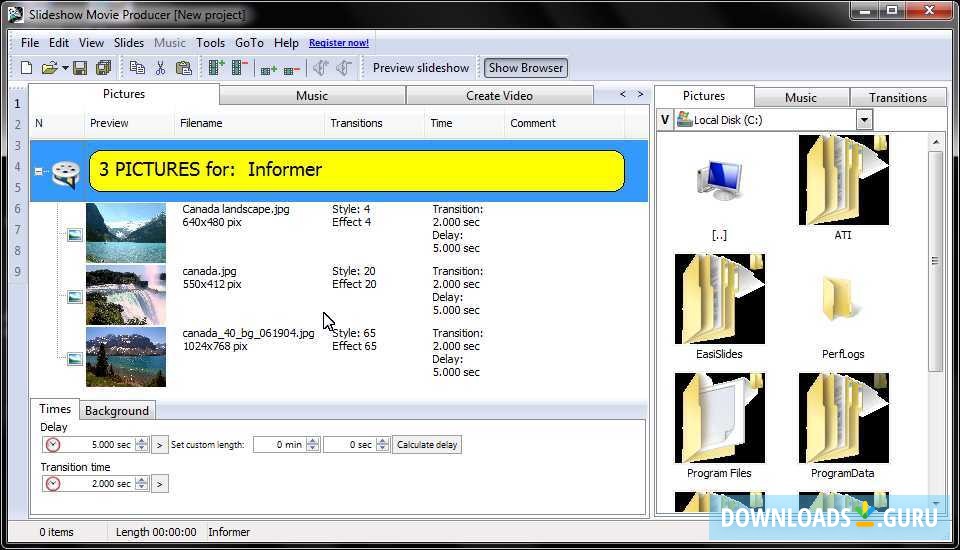The image size is (960, 550).
Task: Select the canada.jpg waterfall preview thumbnail
Action: [x=126, y=295]
